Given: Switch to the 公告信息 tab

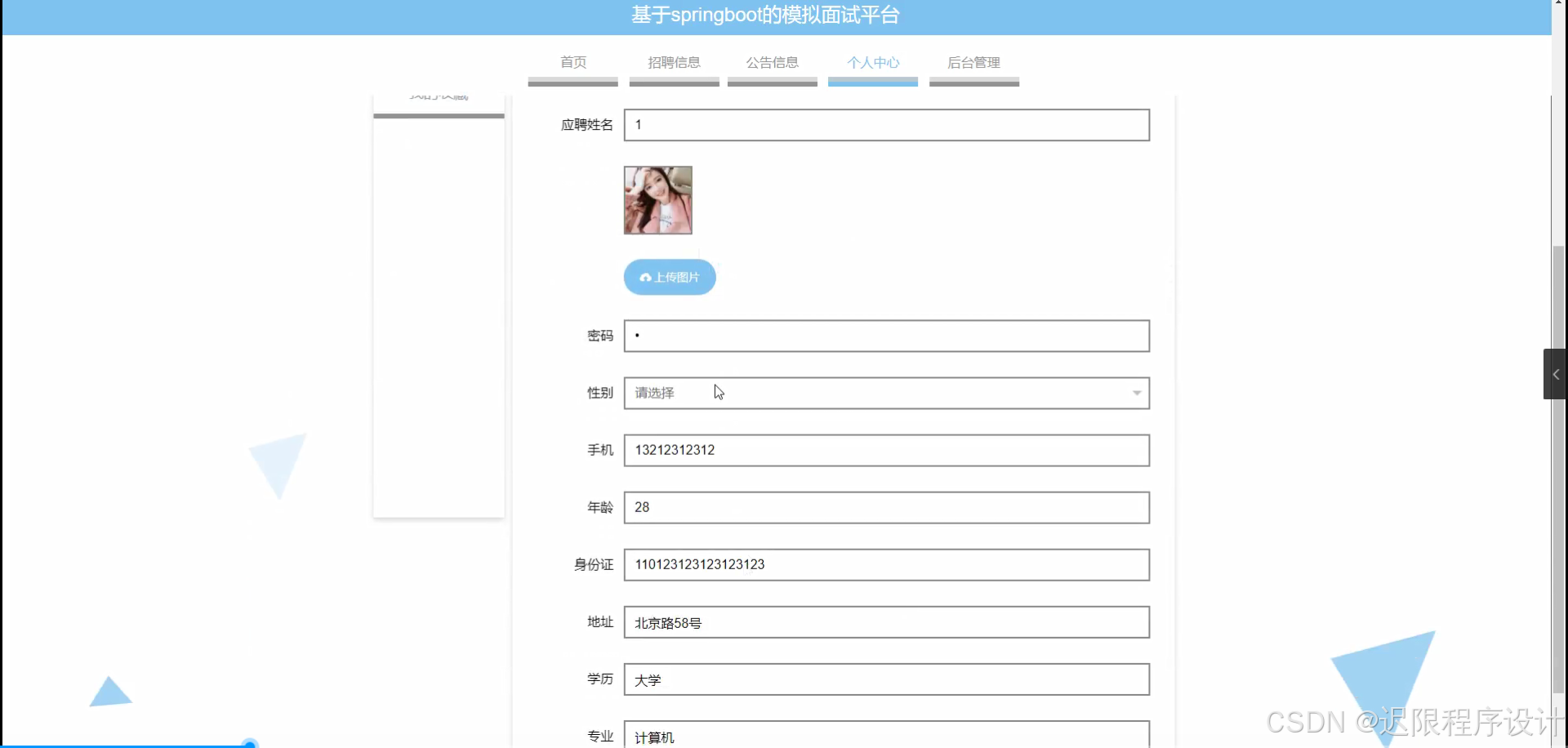Looking at the screenshot, I should click(x=771, y=61).
